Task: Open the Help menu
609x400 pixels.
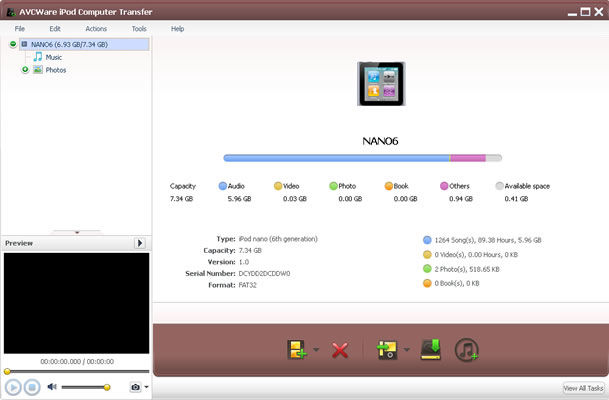Action: (177, 29)
